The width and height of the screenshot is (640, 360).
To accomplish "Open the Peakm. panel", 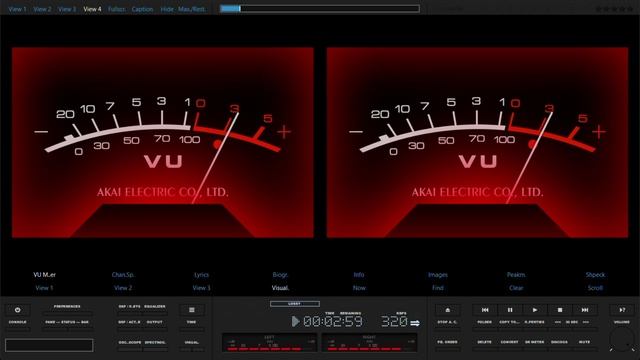I will click(516, 275).
